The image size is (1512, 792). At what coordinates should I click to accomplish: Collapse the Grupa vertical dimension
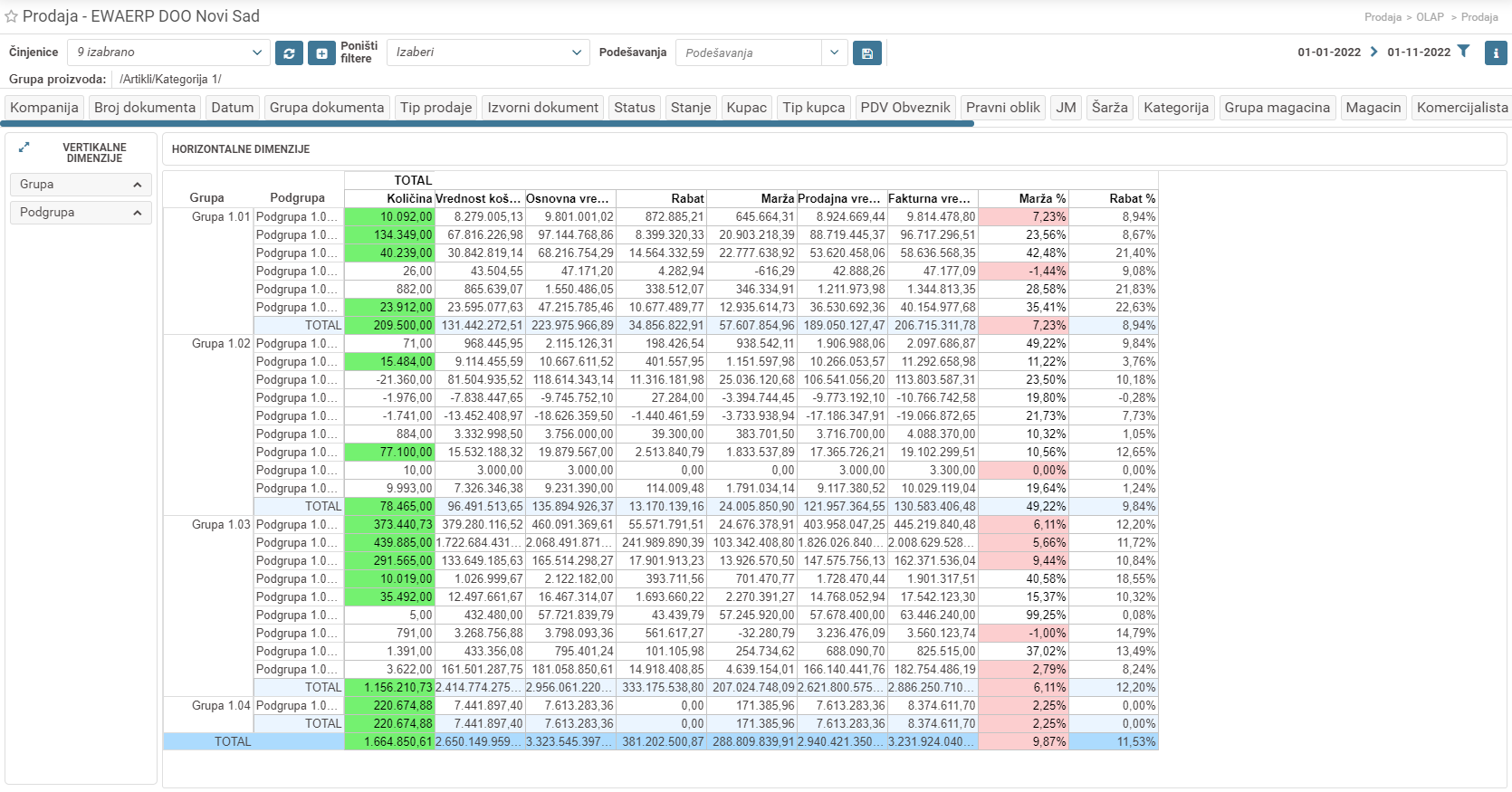[137, 185]
